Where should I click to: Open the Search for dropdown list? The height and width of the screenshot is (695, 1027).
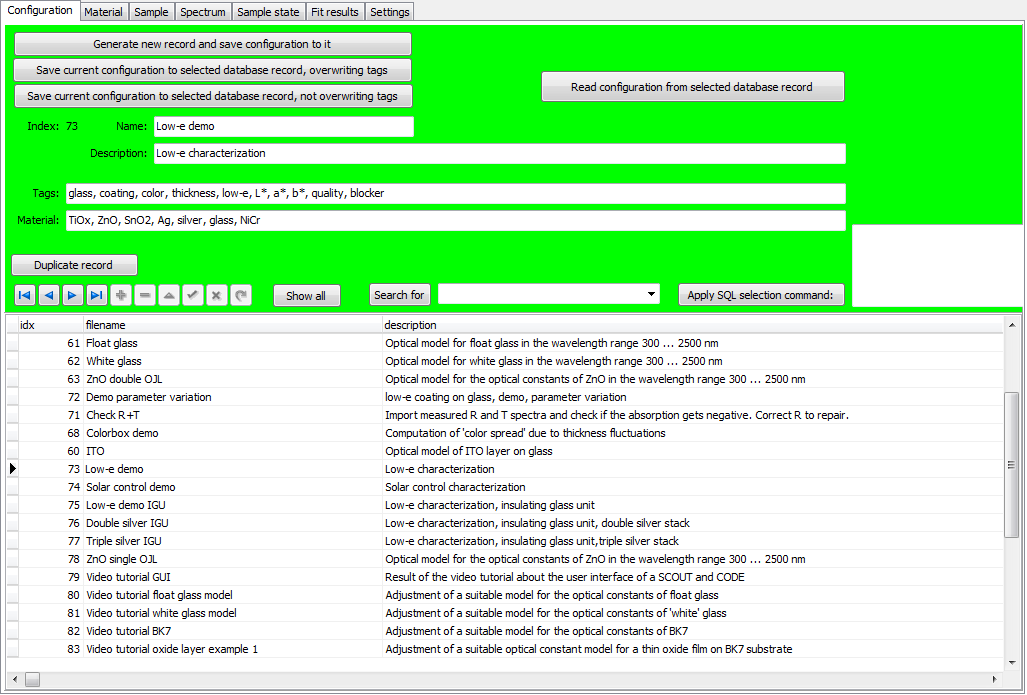652,294
